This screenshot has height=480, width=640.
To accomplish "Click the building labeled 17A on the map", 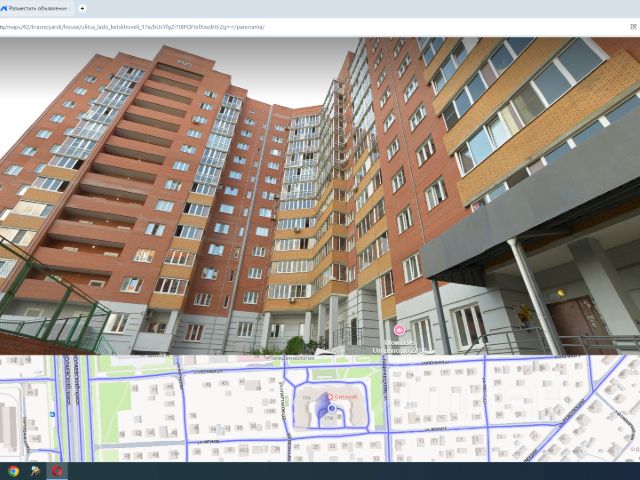I will 307,397.
